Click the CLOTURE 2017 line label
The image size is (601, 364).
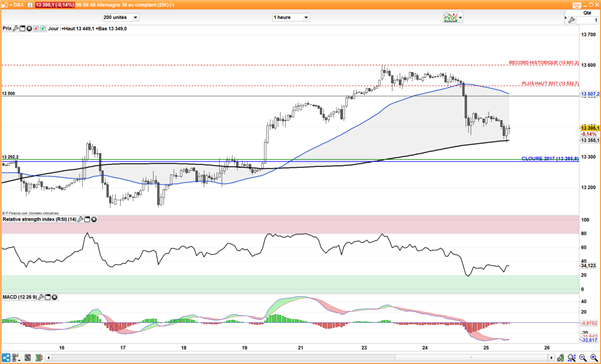[x=550, y=159]
